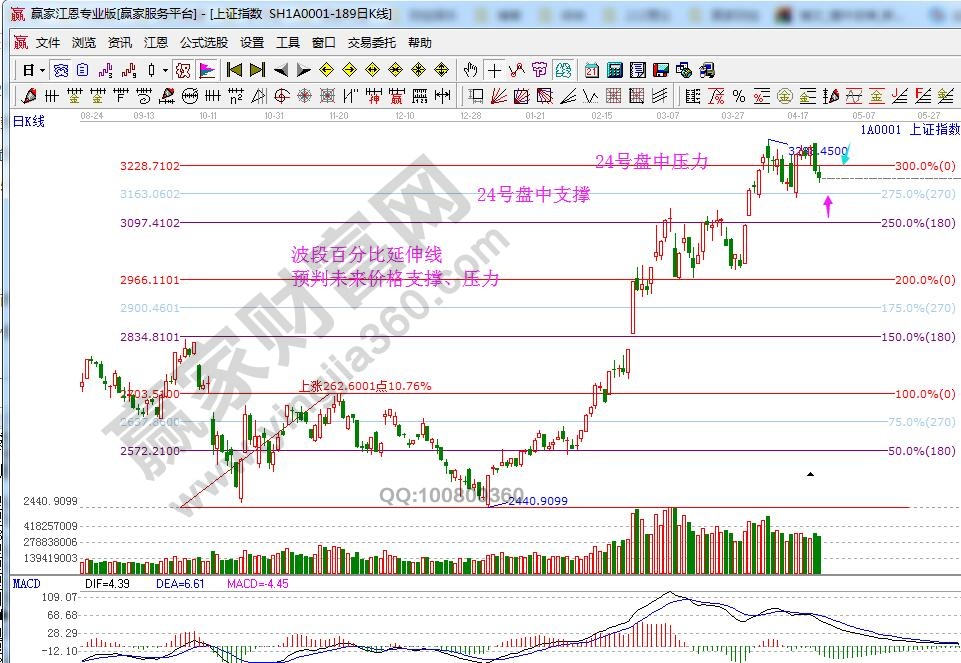Select the hand pan tool
This screenshot has width=961, height=663.
472,70
